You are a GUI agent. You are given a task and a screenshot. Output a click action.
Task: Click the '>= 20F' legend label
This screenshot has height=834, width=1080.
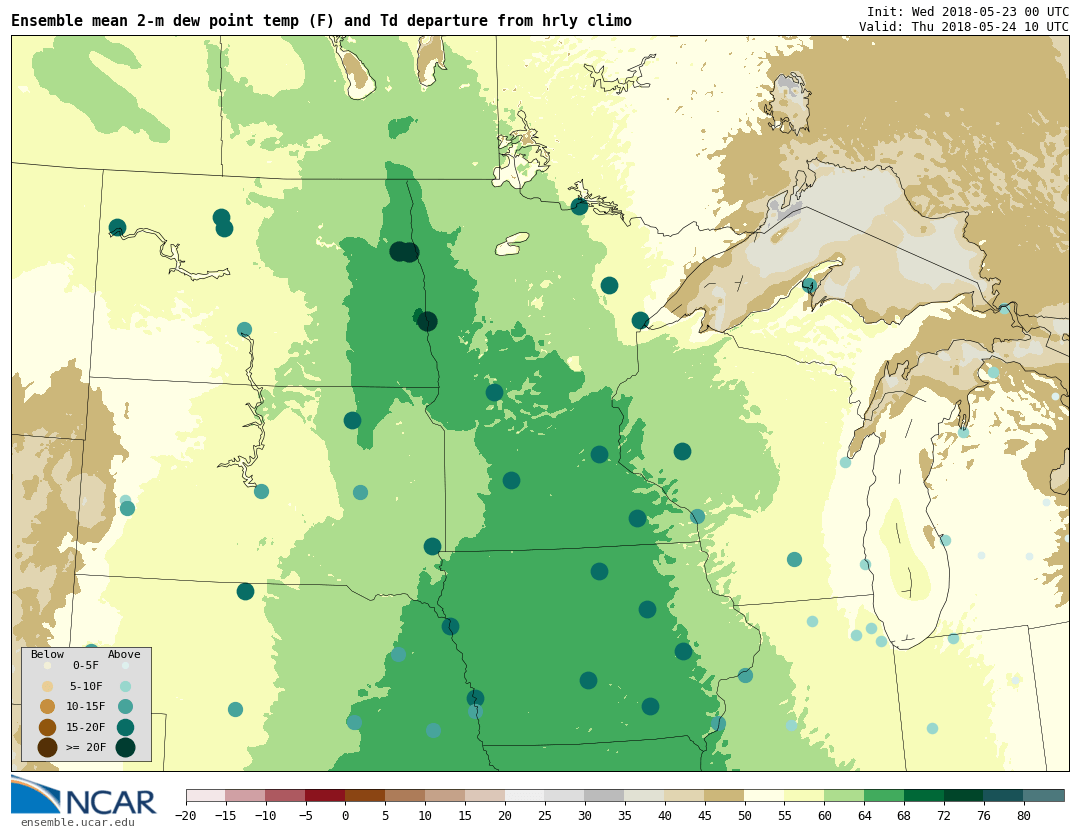coord(86,747)
